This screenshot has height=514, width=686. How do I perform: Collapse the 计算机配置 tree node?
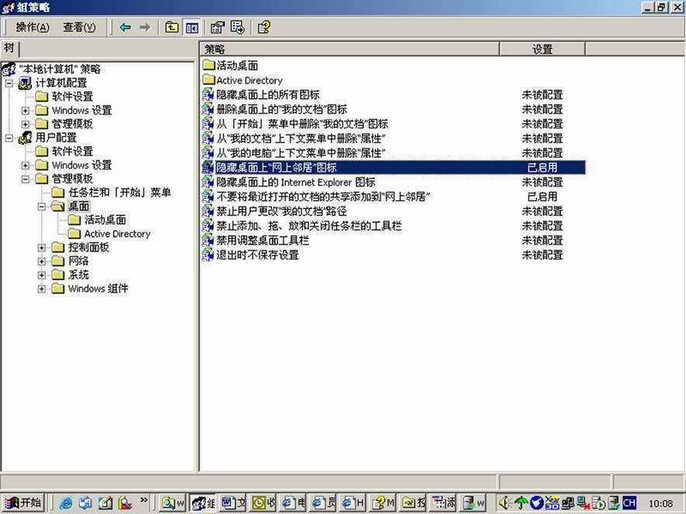tap(10, 83)
